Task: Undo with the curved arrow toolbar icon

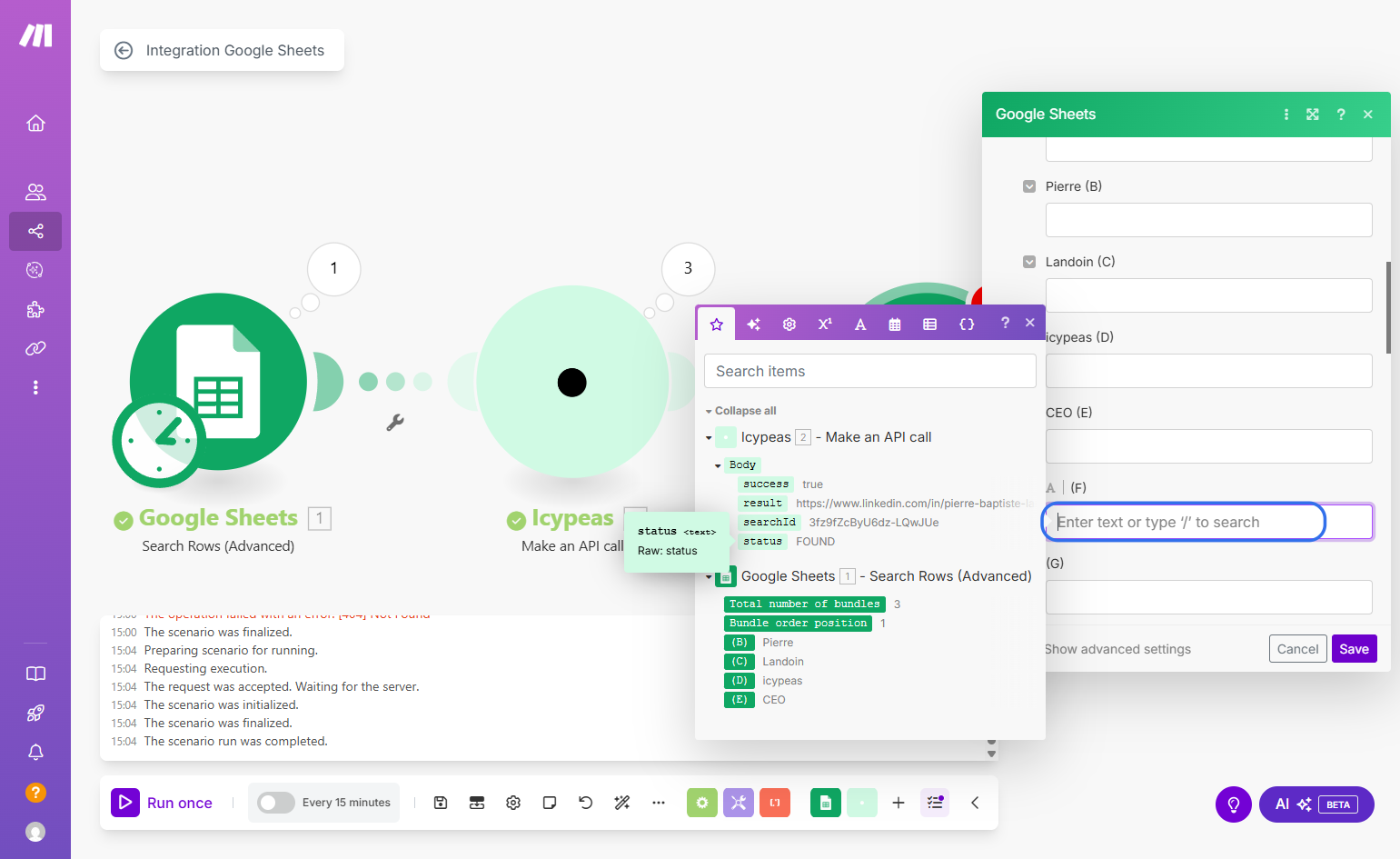Action: click(x=586, y=803)
